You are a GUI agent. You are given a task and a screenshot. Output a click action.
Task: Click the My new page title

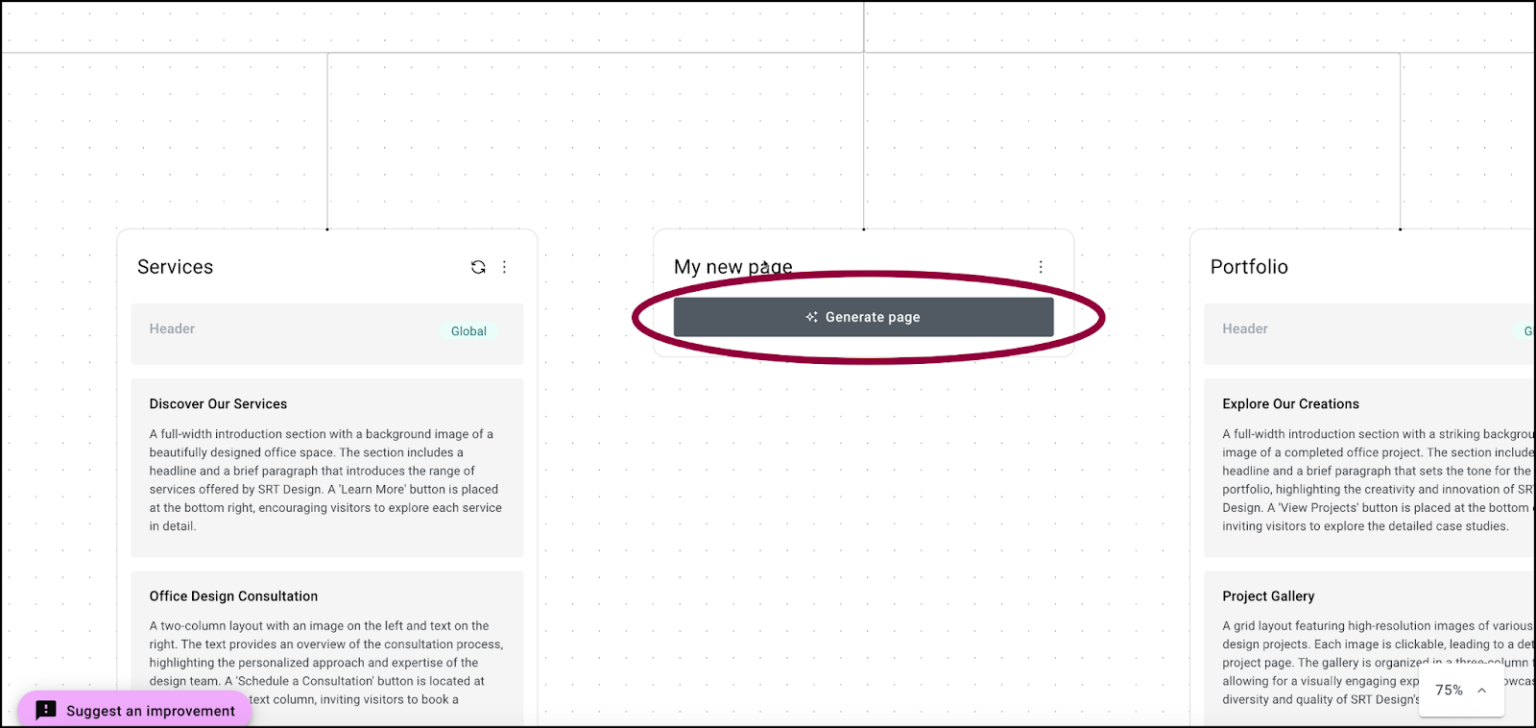point(733,266)
